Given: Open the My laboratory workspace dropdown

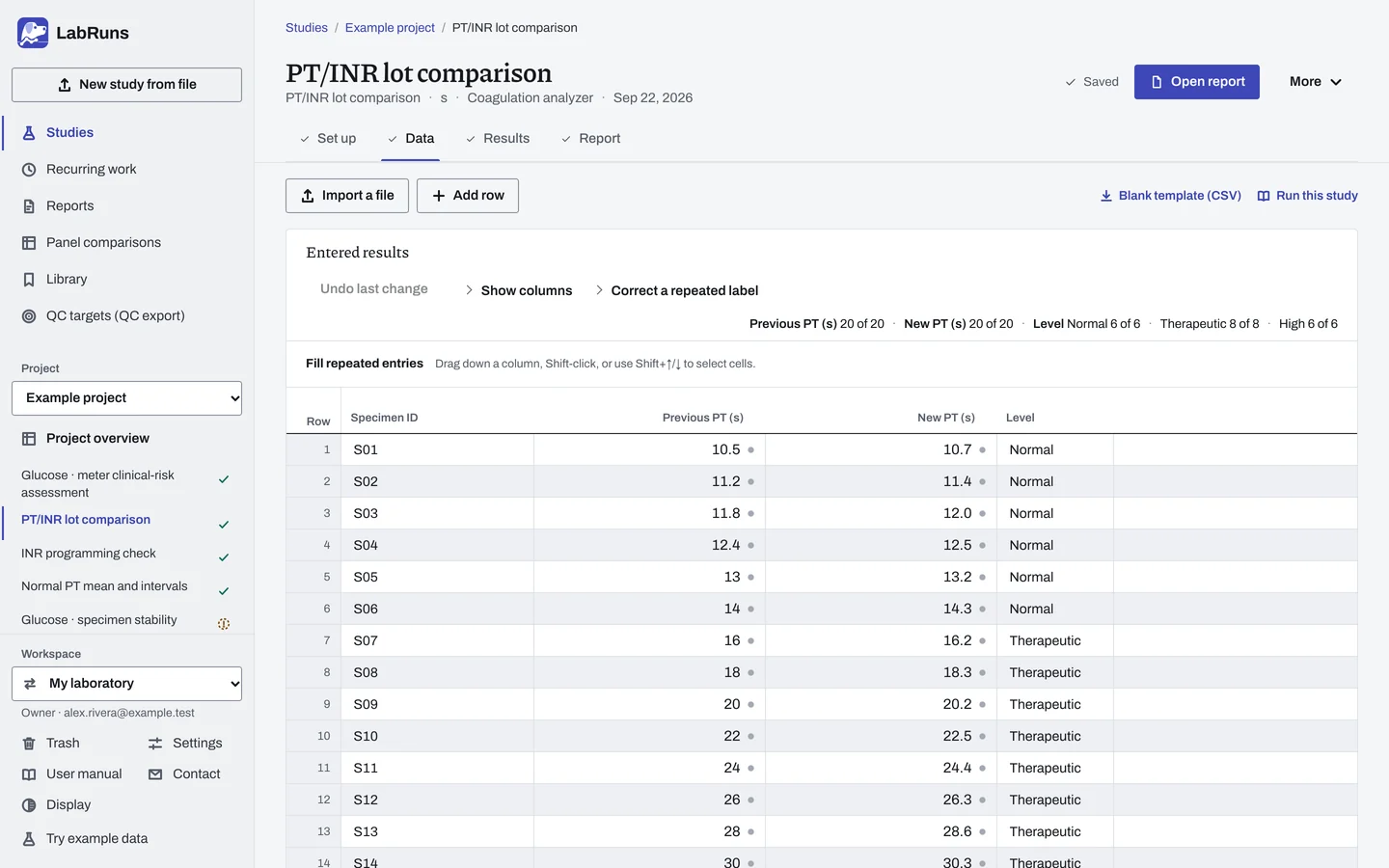Looking at the screenshot, I should 126,684.
